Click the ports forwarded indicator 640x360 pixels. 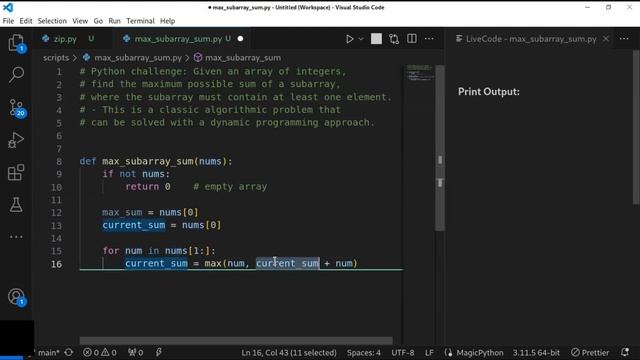(x=136, y=352)
